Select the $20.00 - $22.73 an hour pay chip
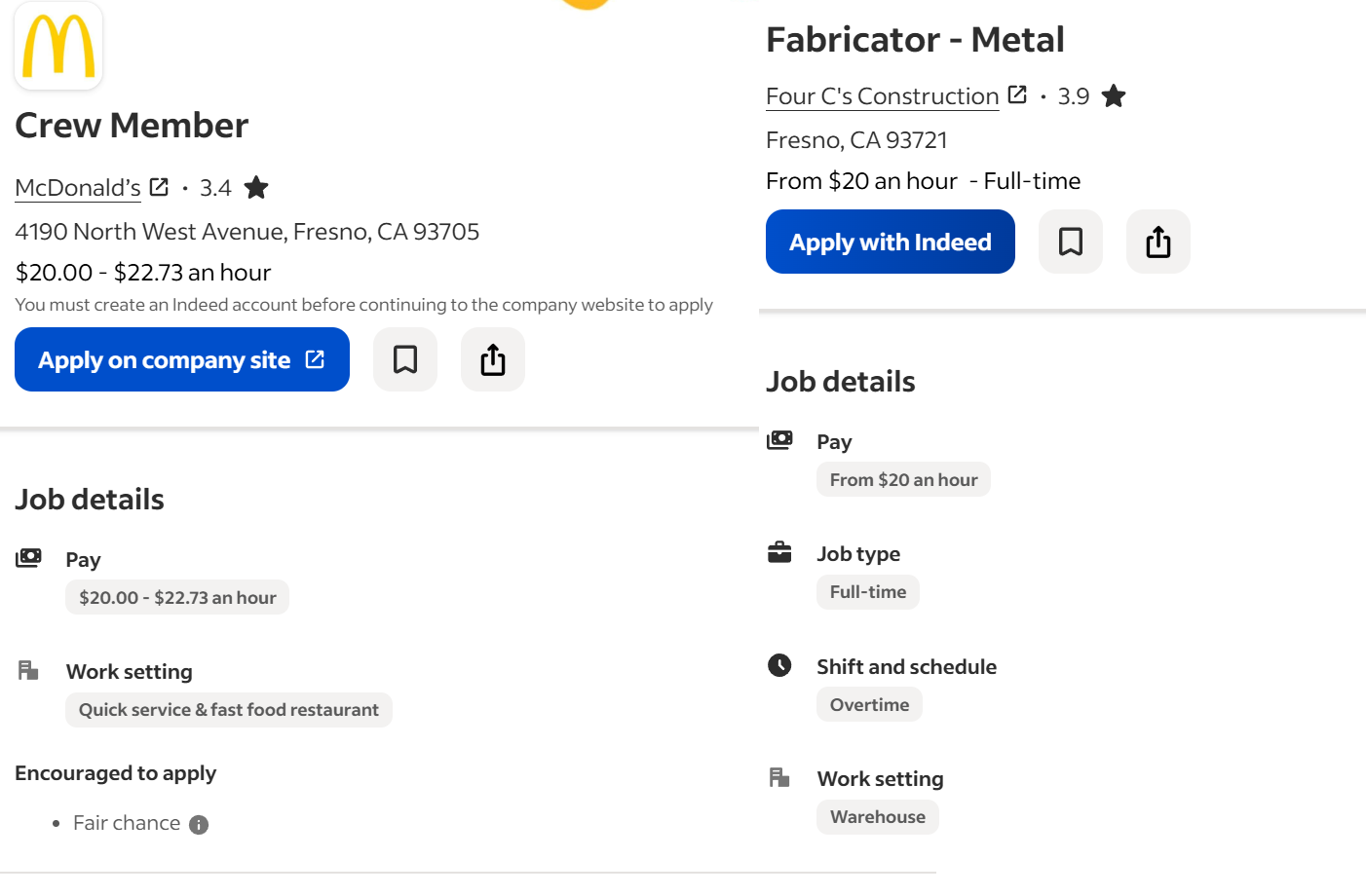 click(177, 597)
